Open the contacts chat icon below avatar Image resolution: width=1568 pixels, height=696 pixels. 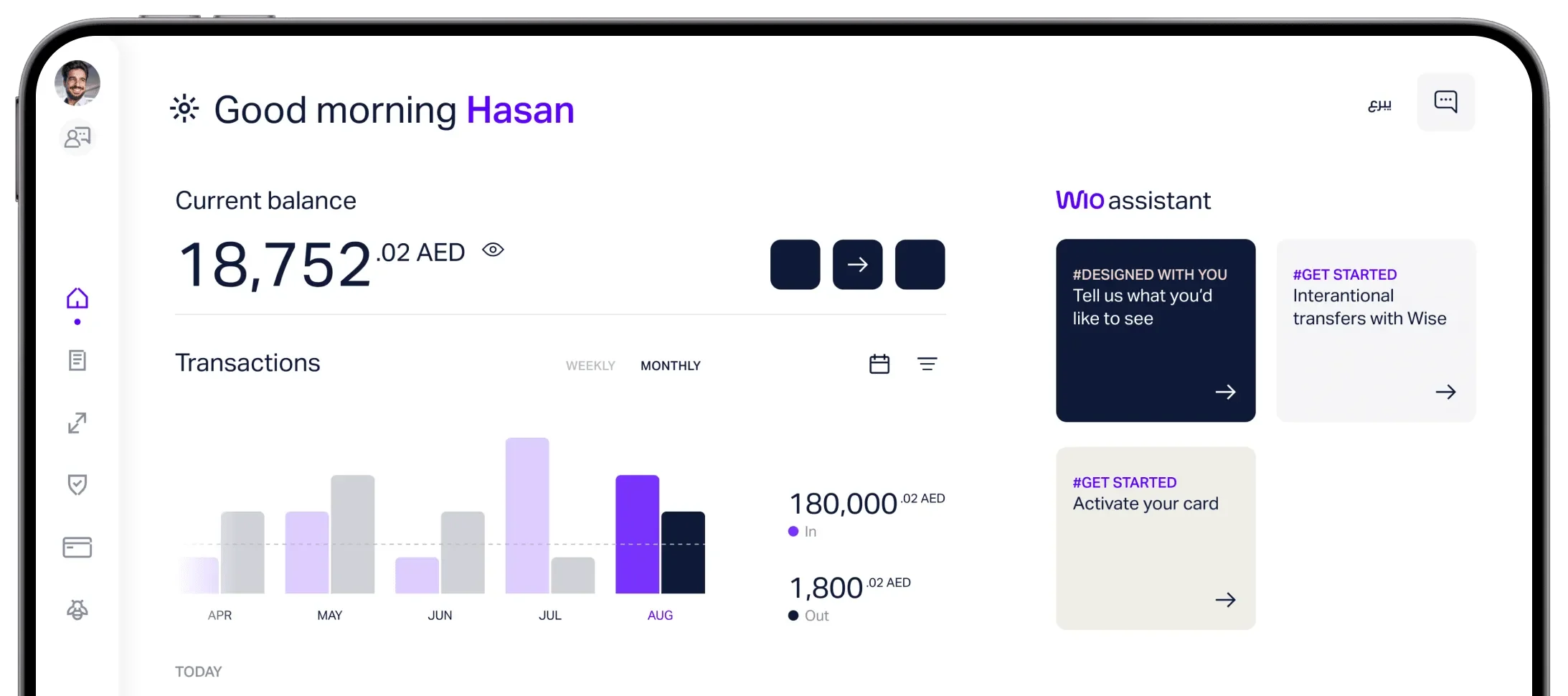point(77,137)
